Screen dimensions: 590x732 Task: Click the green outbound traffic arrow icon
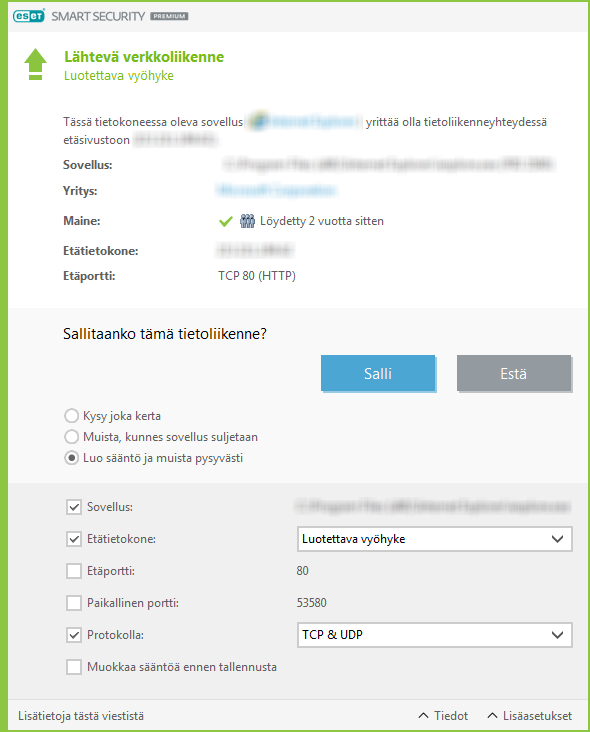35,64
